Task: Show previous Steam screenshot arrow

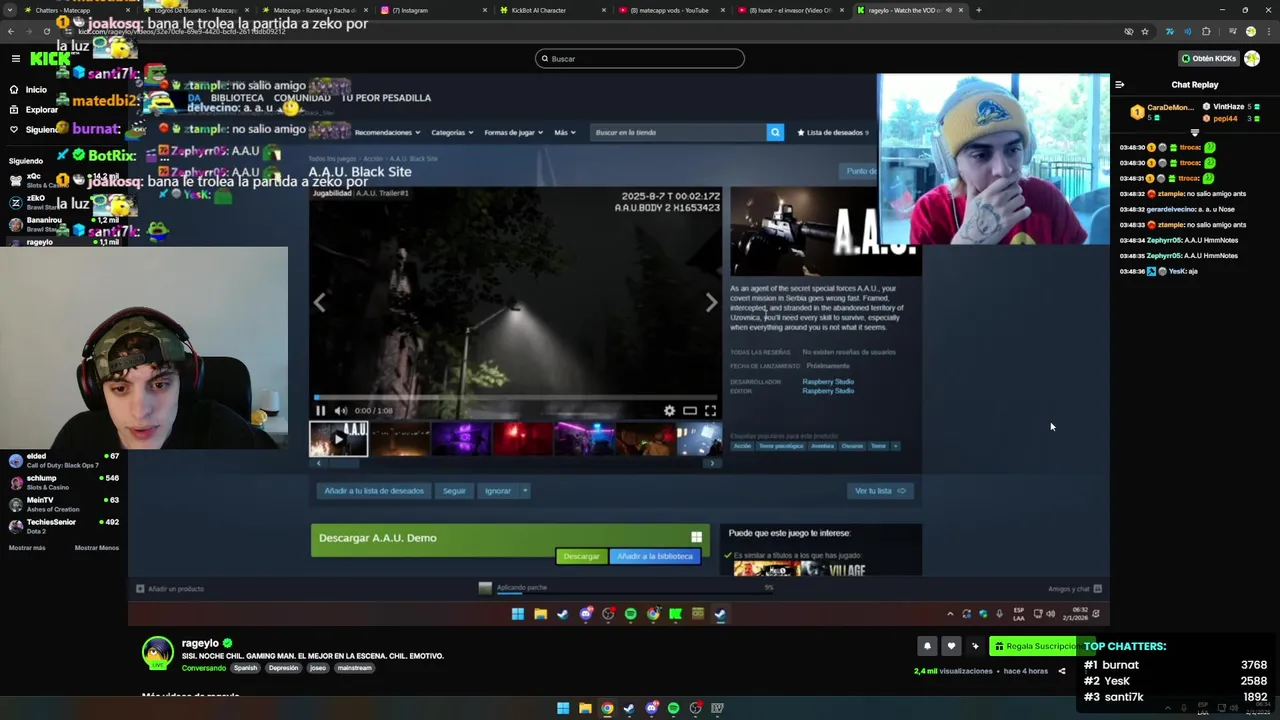Action: click(x=320, y=303)
